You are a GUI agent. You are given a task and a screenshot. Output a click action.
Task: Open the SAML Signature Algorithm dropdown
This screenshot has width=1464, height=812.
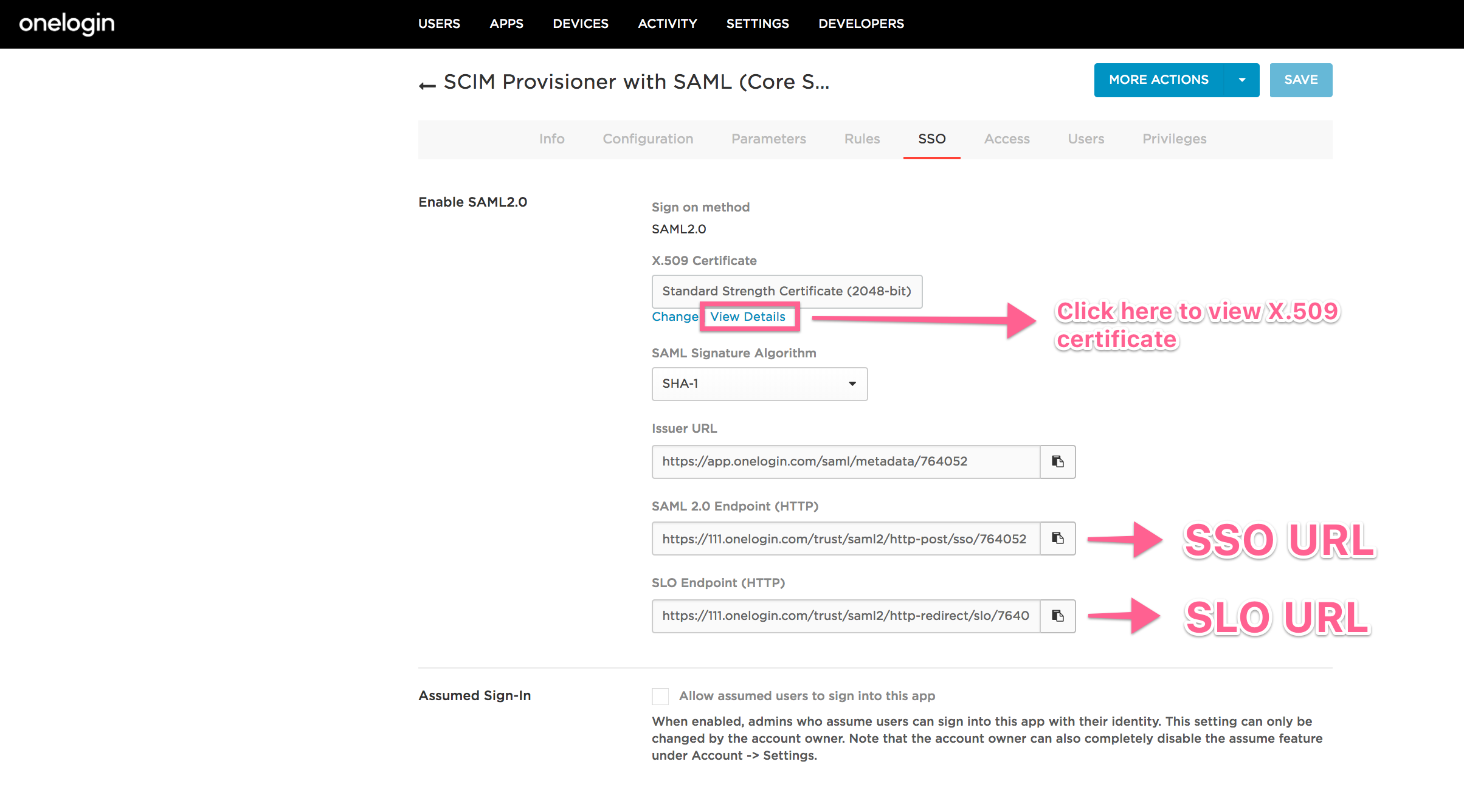coord(759,384)
